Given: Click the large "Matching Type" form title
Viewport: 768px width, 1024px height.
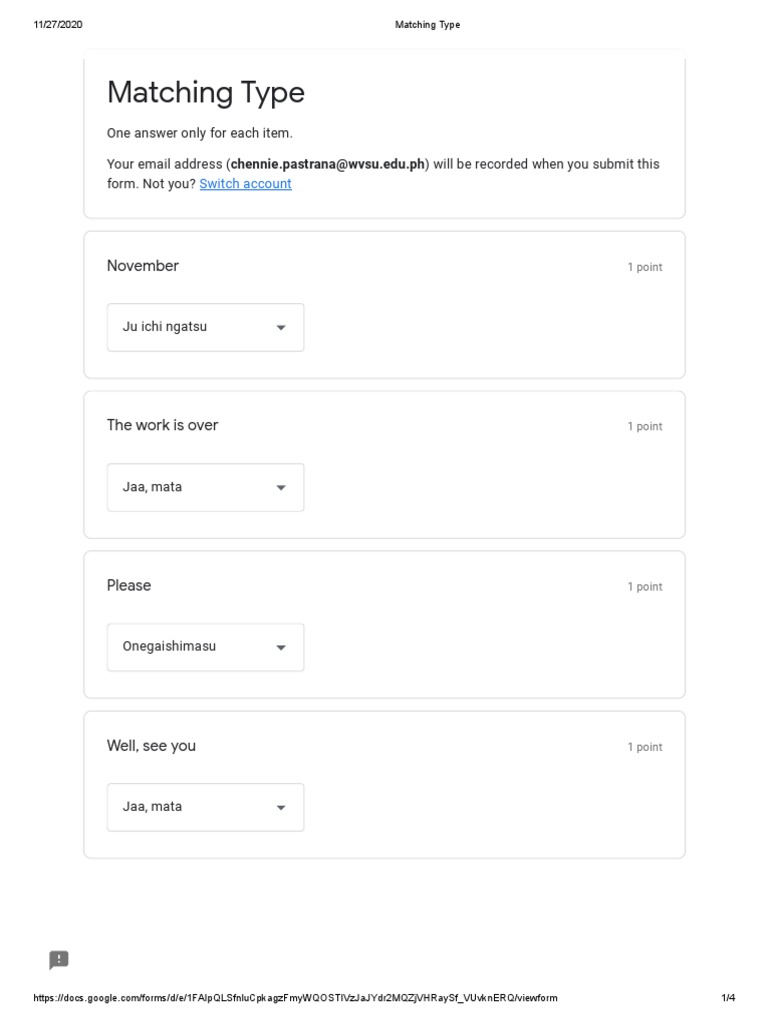Looking at the screenshot, I should point(206,93).
